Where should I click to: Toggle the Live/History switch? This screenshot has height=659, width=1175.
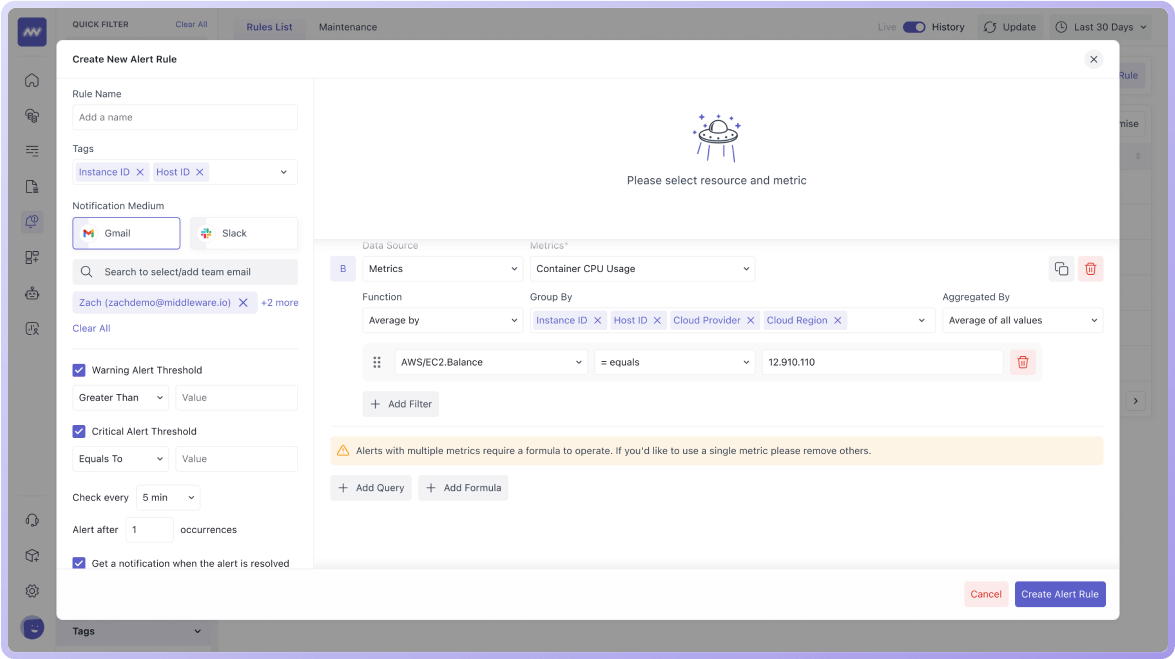913,27
